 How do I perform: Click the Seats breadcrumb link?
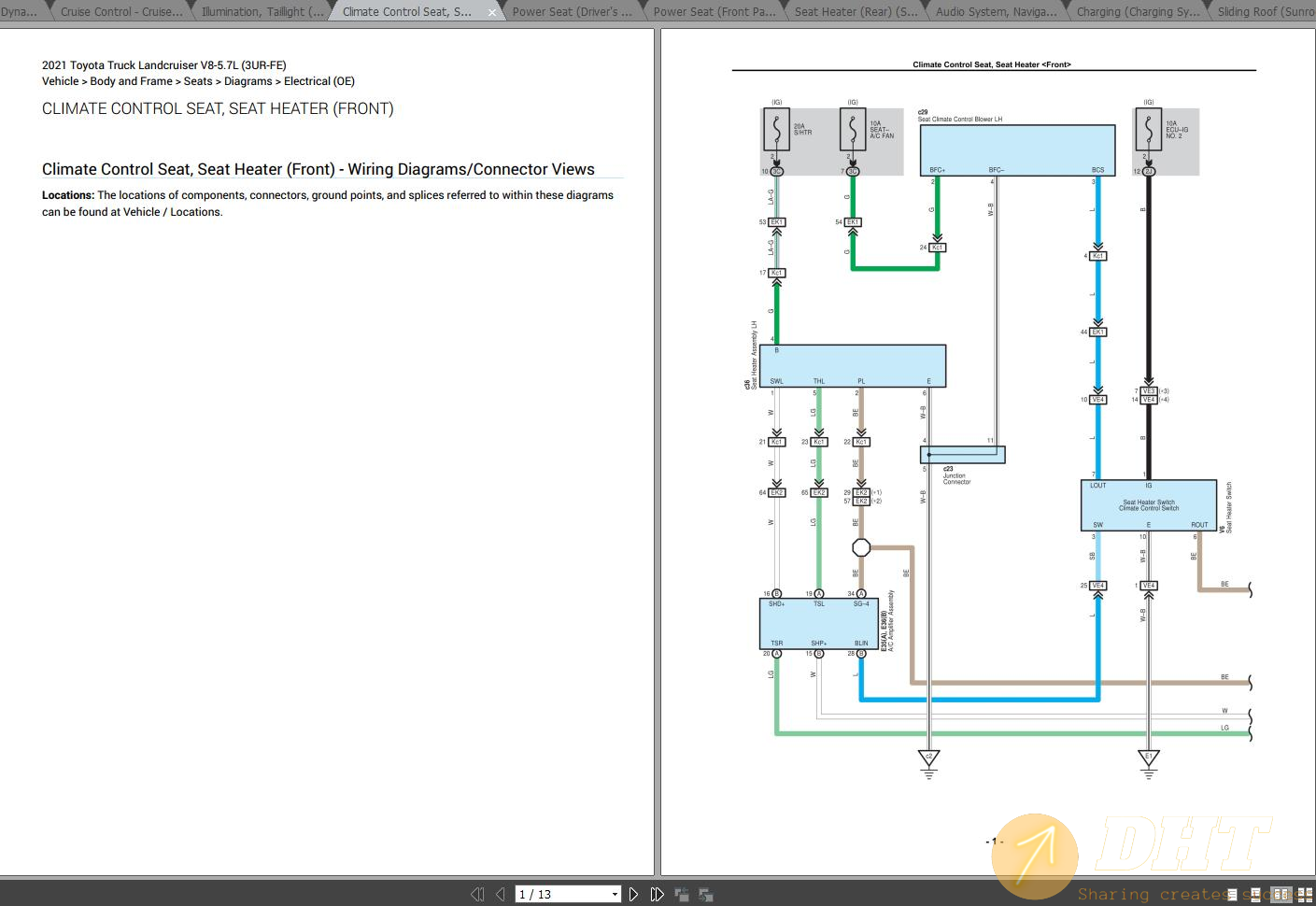click(x=198, y=81)
